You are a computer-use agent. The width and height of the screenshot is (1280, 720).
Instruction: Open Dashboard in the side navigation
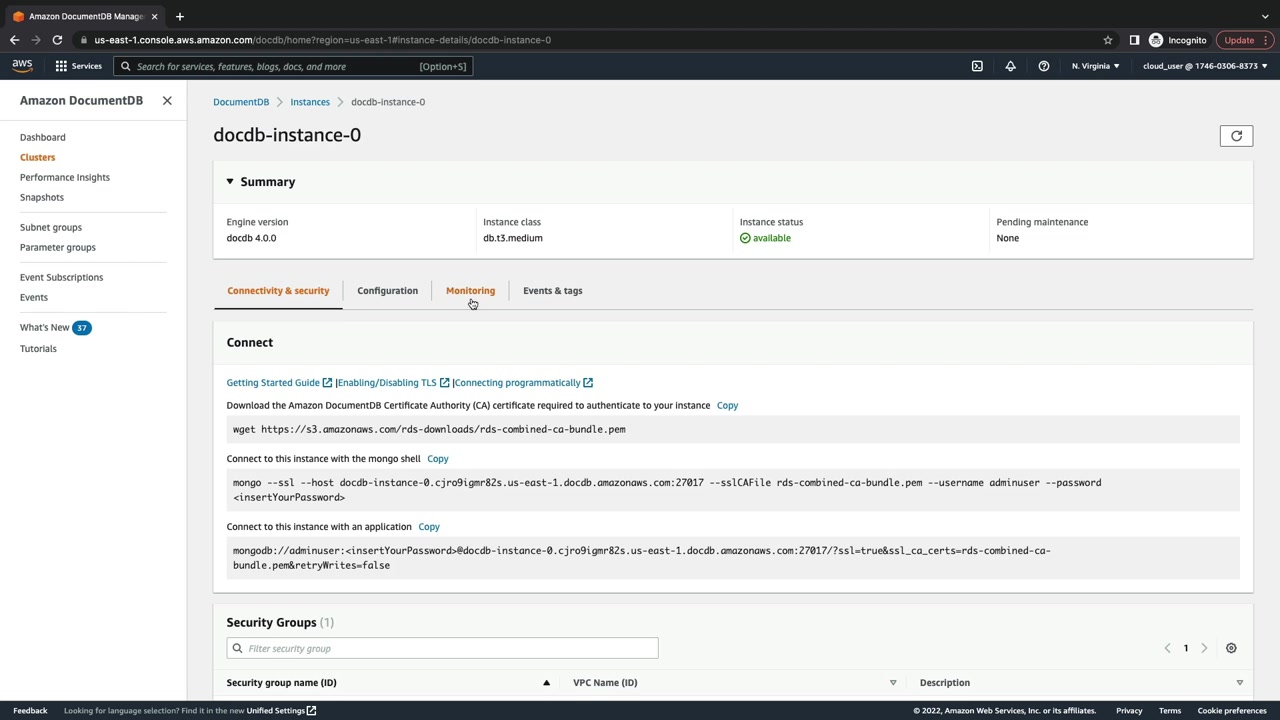coord(43,137)
